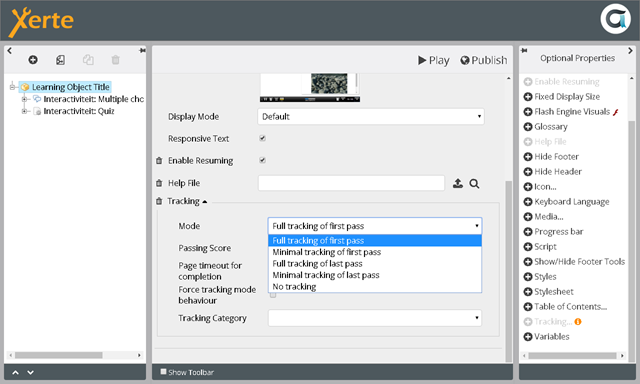640x384 pixels.
Task: Add Icon optional property
Action: click(x=540, y=187)
